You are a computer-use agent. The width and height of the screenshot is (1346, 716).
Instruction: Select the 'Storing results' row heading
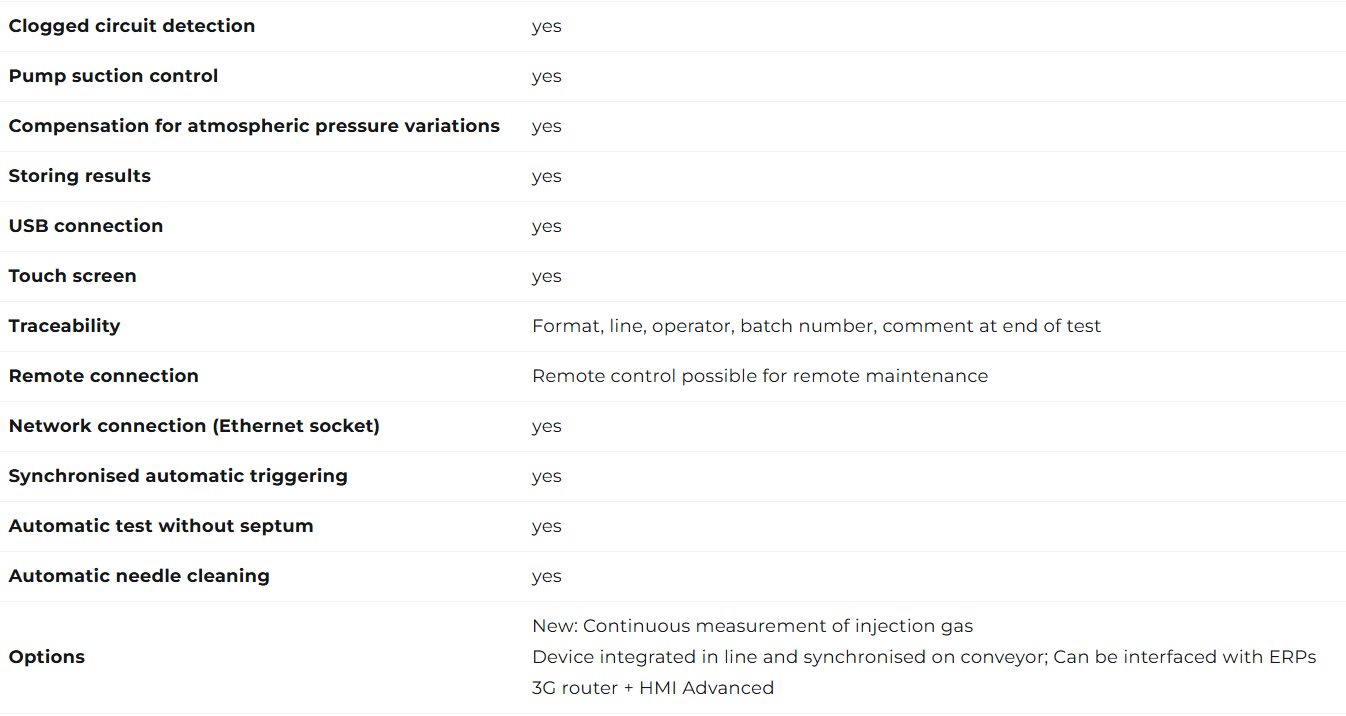80,176
